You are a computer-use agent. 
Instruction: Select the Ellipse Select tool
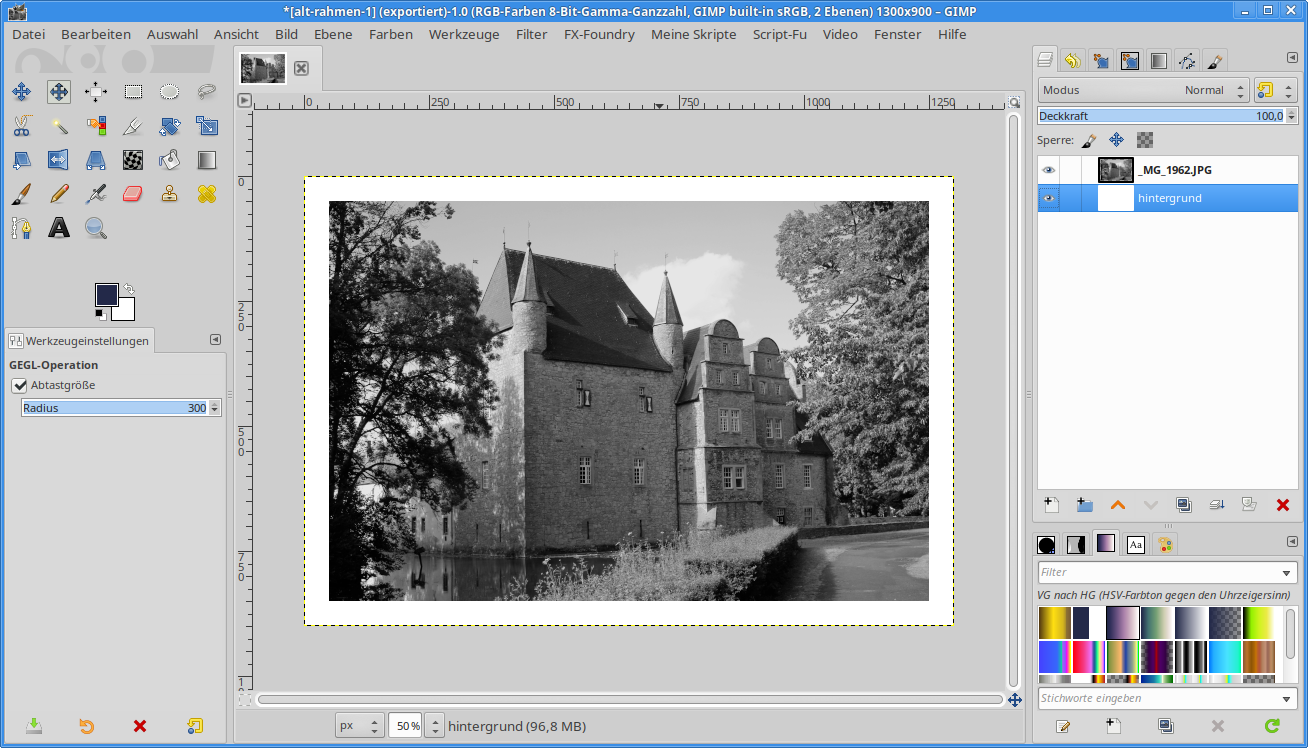(x=170, y=92)
